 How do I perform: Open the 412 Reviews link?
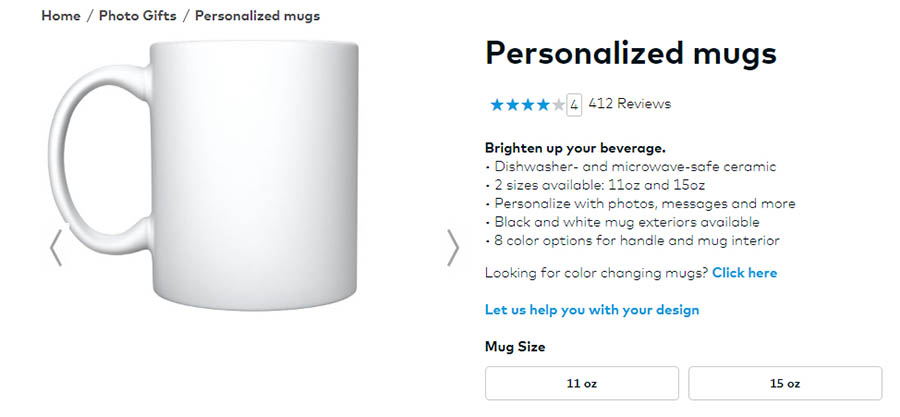[x=629, y=104]
